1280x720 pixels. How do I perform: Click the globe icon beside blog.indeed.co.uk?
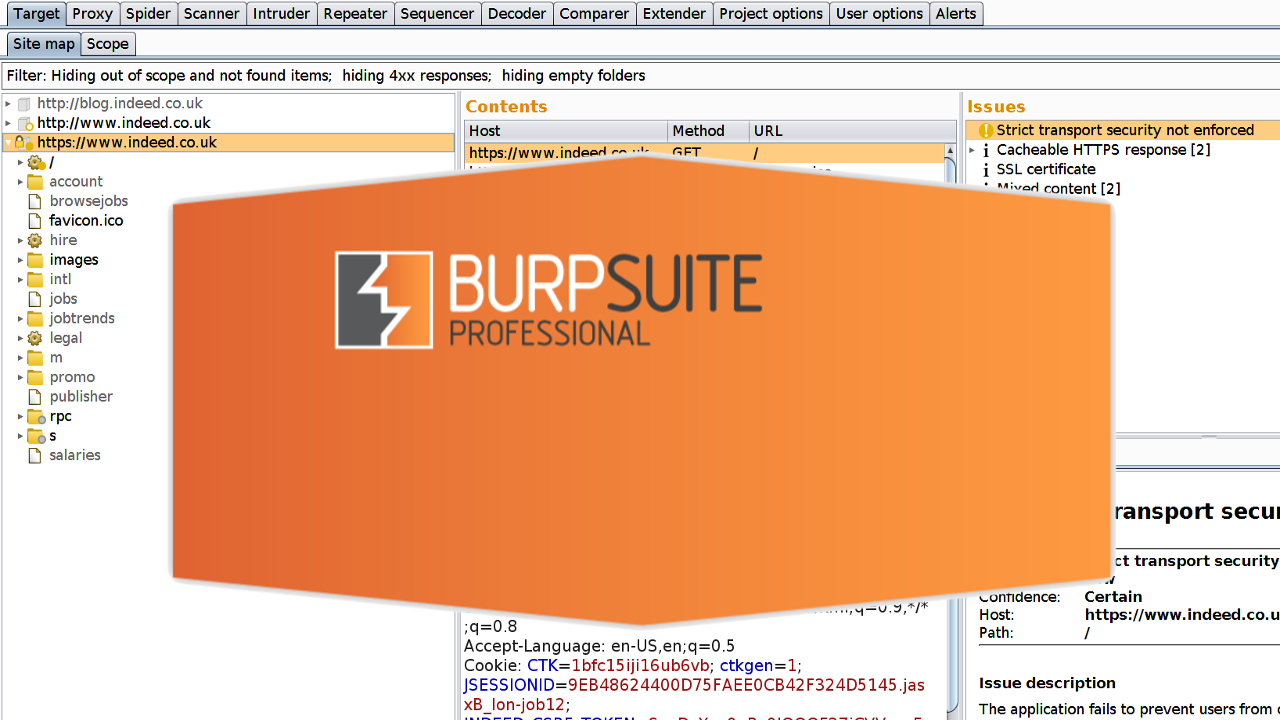pos(23,103)
